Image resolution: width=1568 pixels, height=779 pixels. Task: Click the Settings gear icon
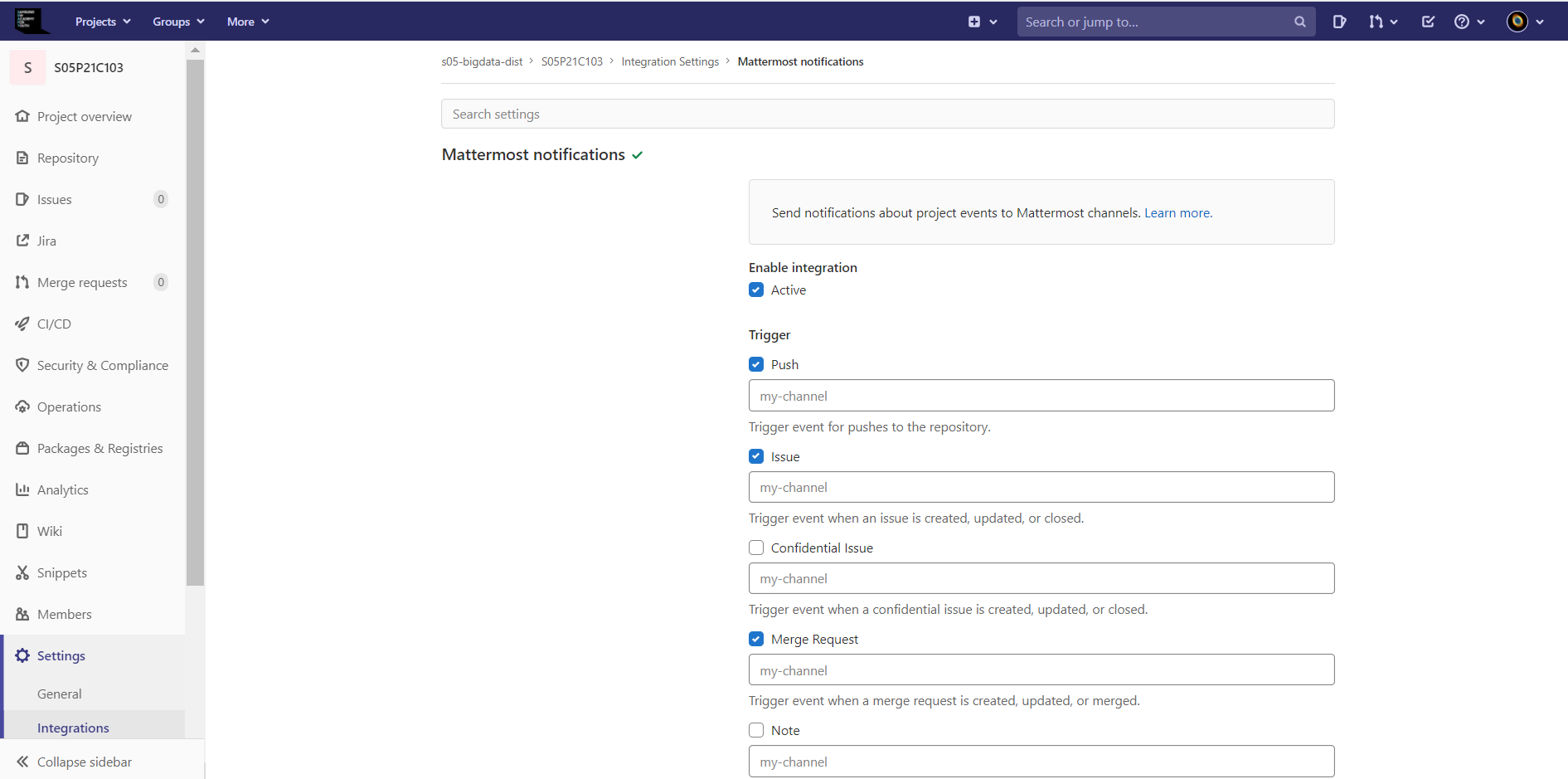pos(22,655)
